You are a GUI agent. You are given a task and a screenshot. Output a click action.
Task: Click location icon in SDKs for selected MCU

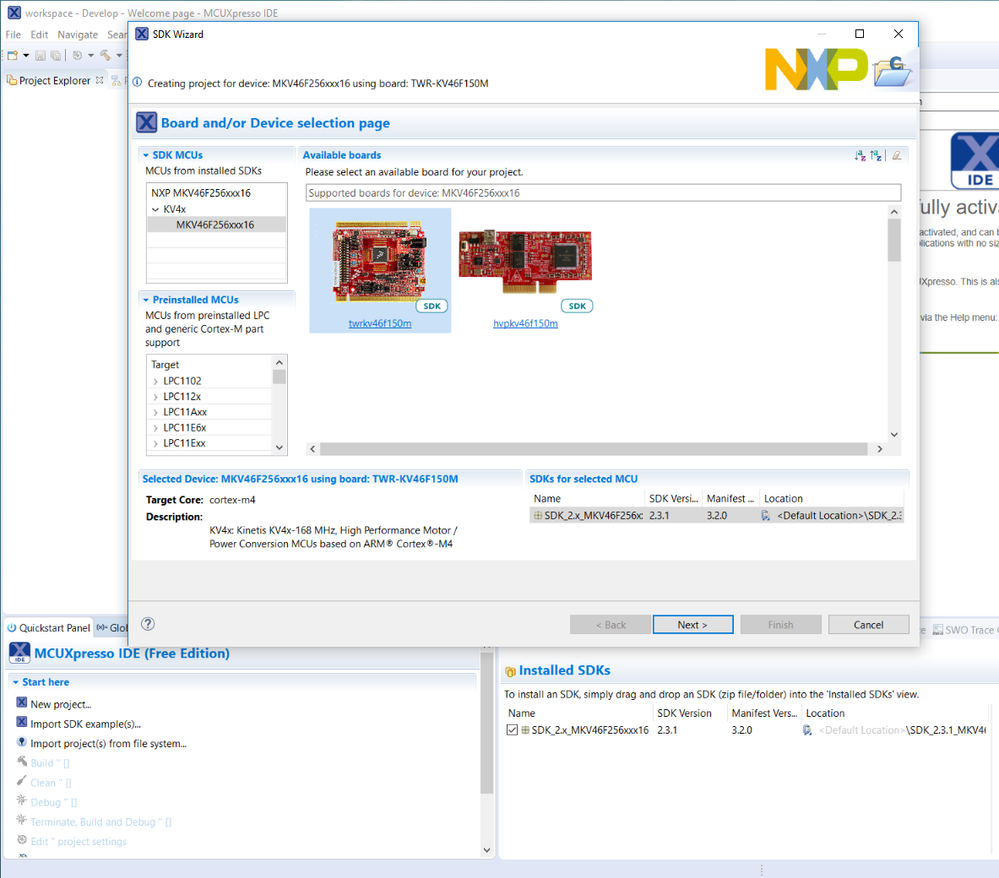(x=766, y=515)
